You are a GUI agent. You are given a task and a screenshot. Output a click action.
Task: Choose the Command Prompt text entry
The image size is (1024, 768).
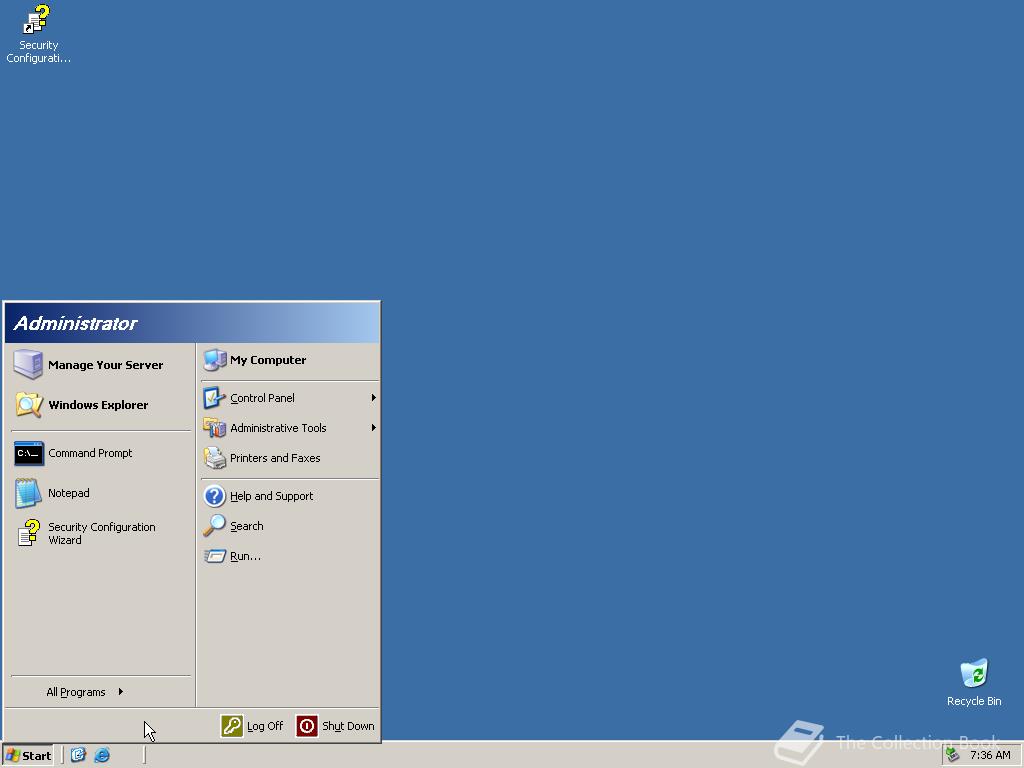point(90,453)
